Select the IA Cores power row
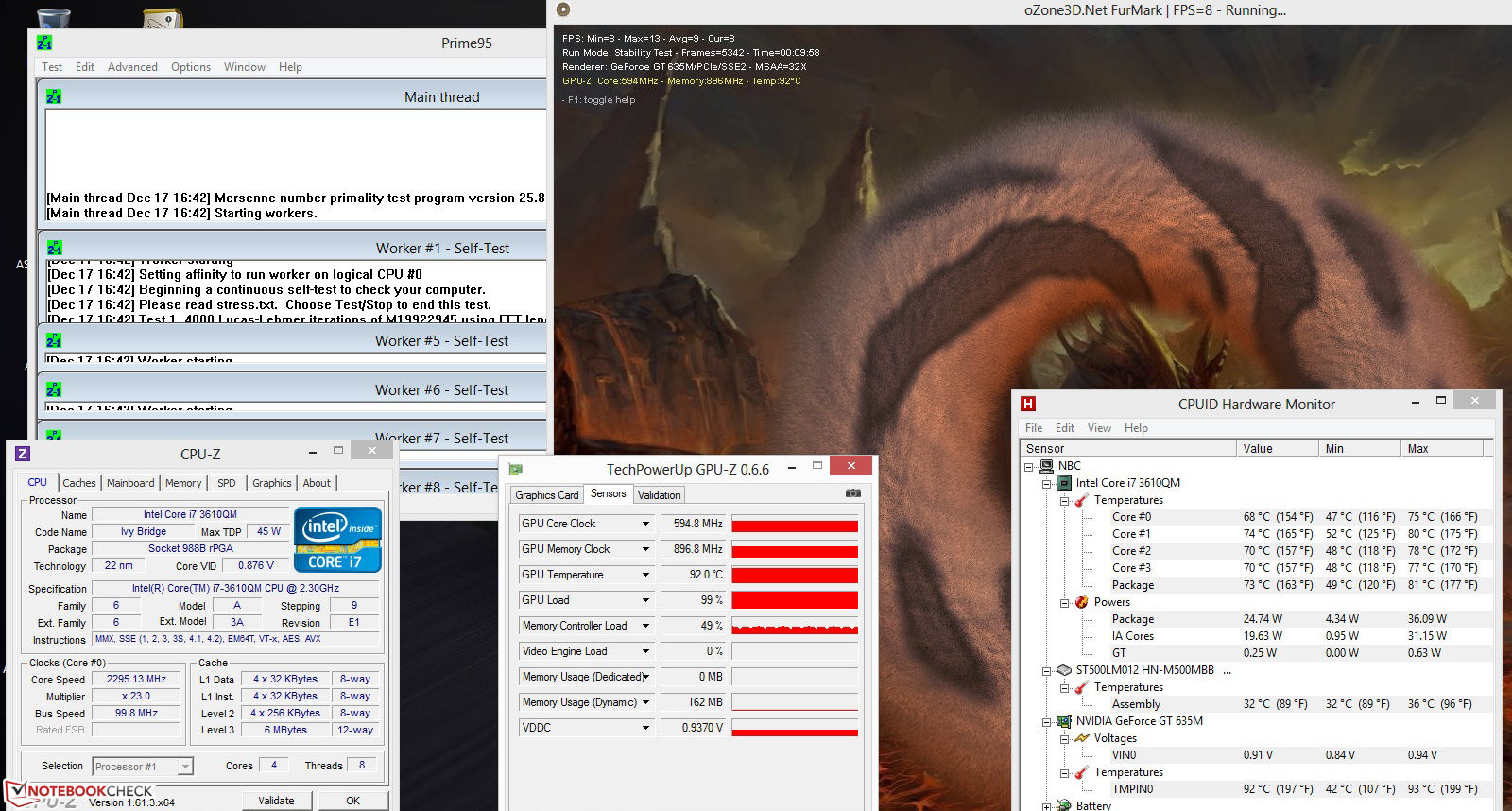1512x811 pixels. (x=1255, y=636)
